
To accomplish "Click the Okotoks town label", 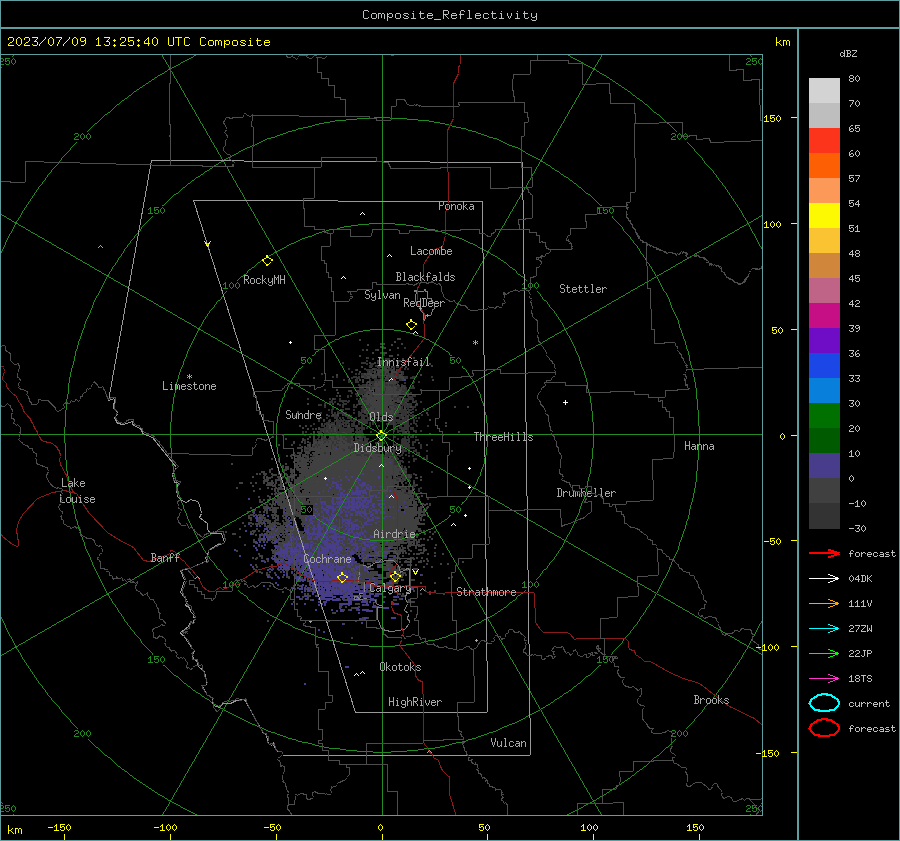I will pos(400,667).
